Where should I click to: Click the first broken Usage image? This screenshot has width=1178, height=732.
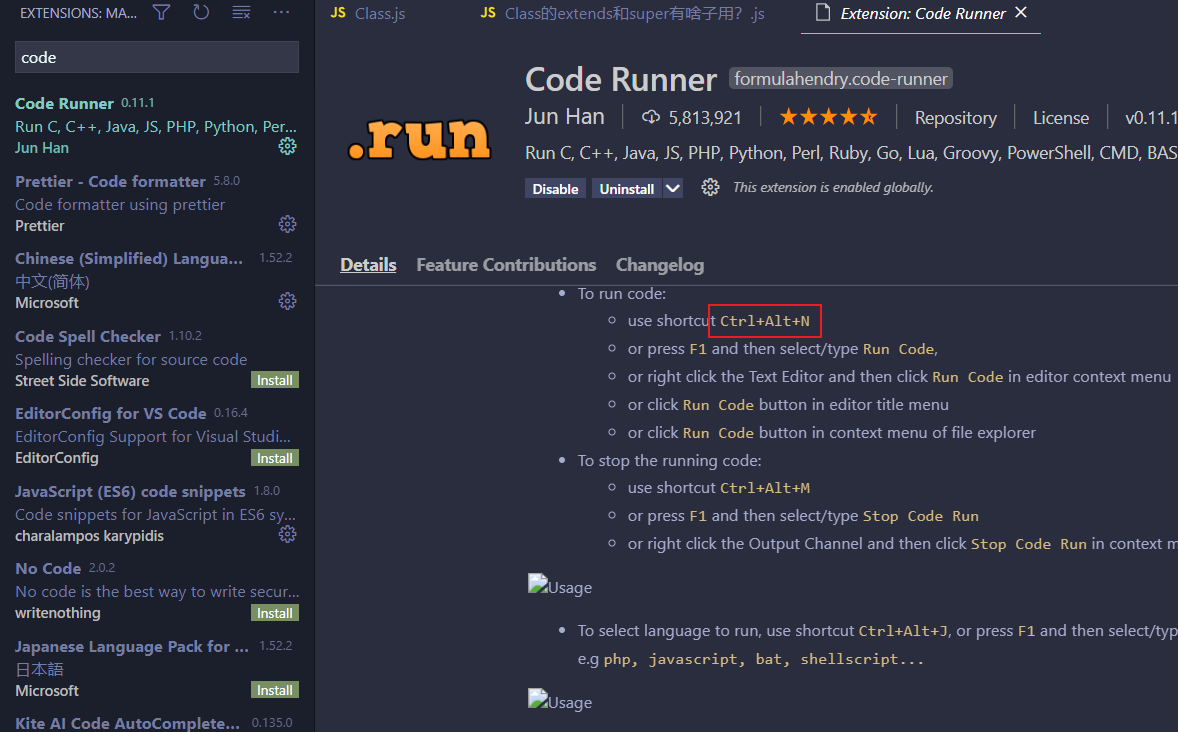coord(560,585)
